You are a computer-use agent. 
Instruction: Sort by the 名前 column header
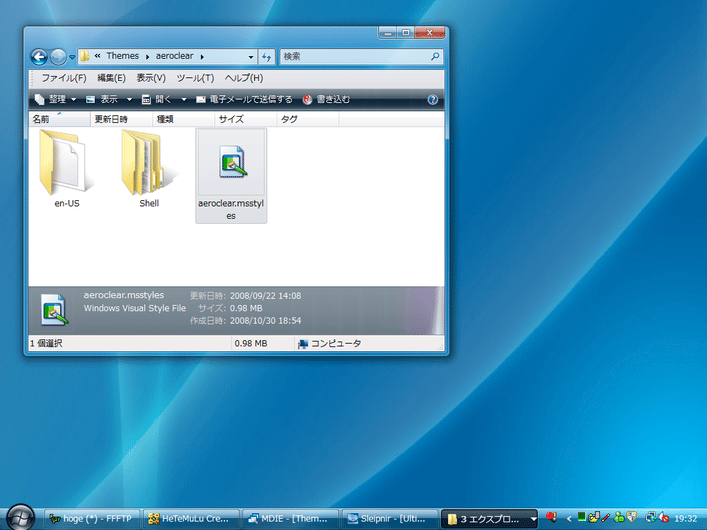click(x=59, y=119)
